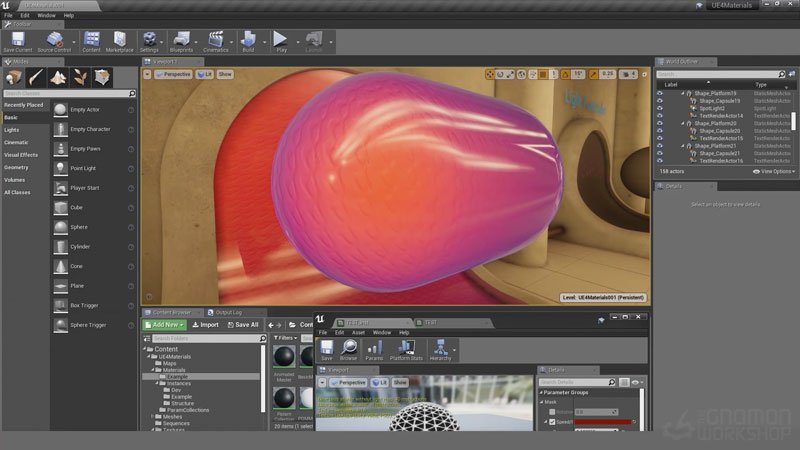Toggle visibility of SpotLight2 in outliner
Image resolution: width=800 pixels, height=450 pixels.
660,109
